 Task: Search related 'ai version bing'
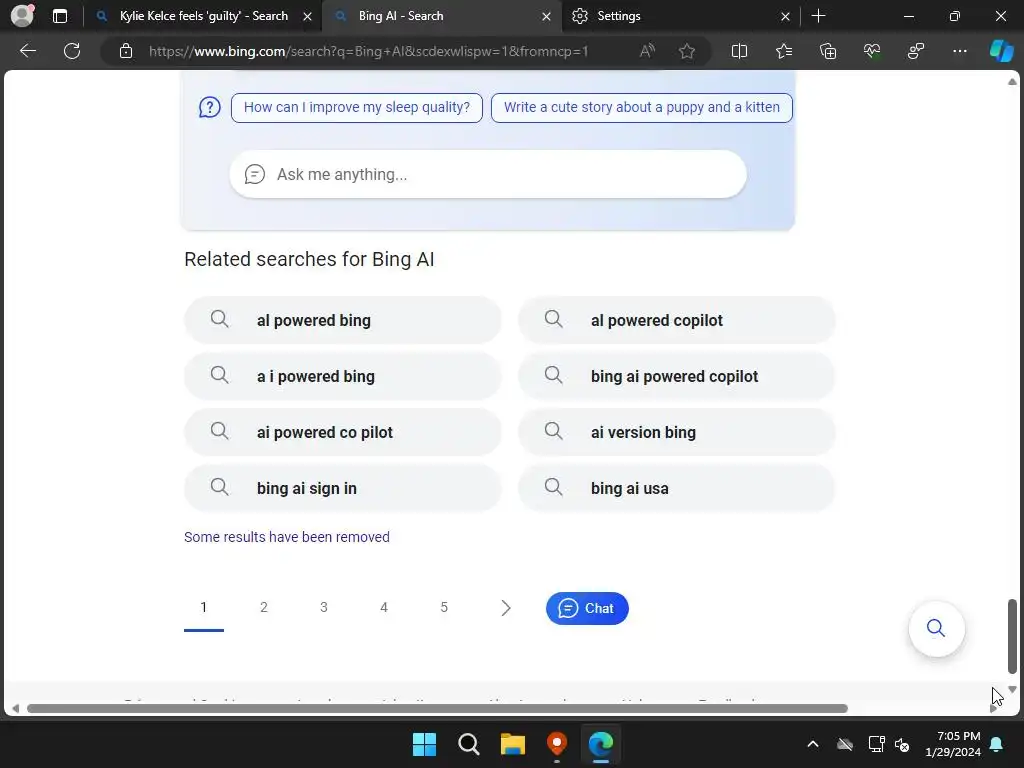(x=677, y=432)
